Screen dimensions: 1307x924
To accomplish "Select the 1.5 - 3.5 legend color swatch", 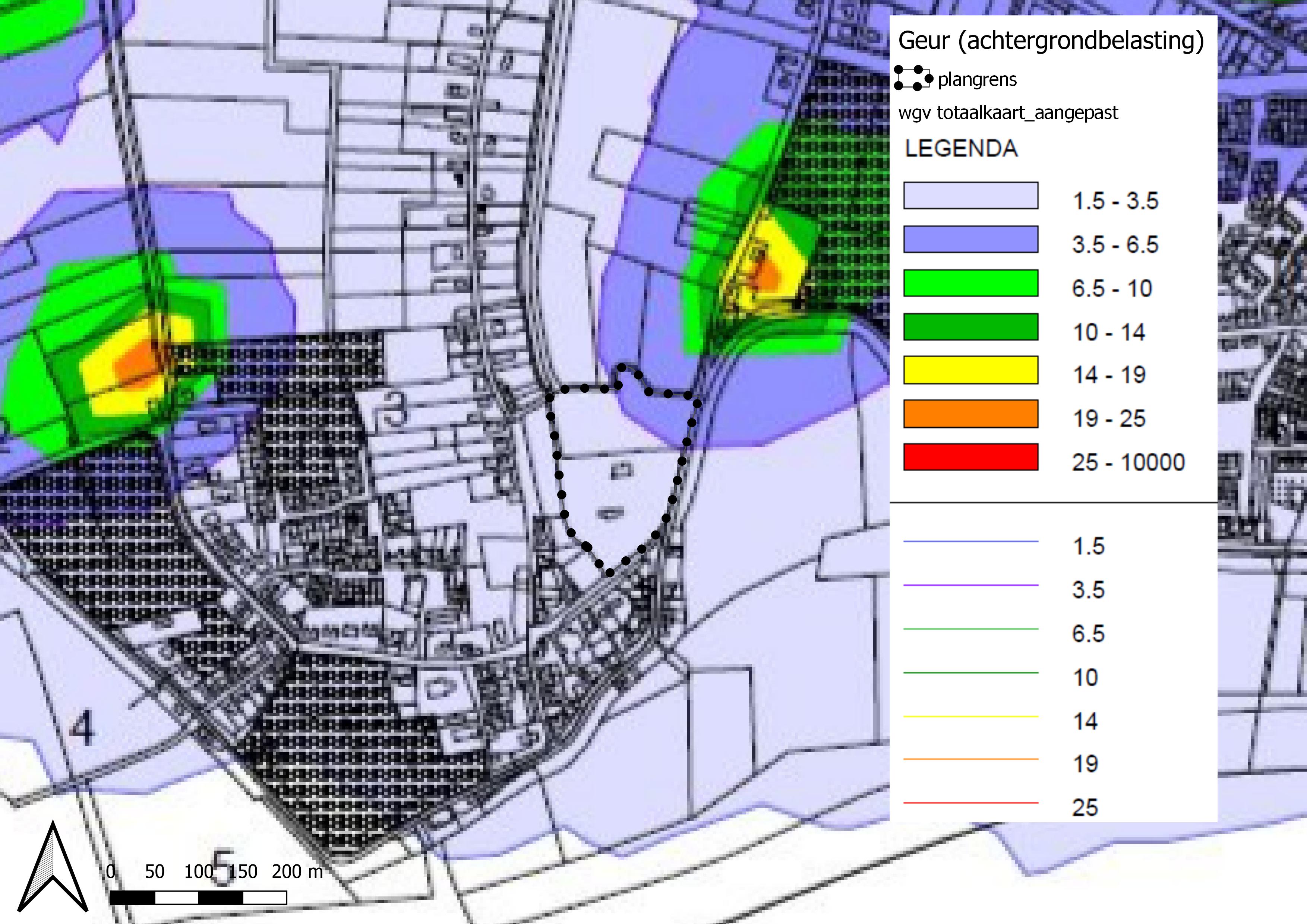I will (x=970, y=196).
